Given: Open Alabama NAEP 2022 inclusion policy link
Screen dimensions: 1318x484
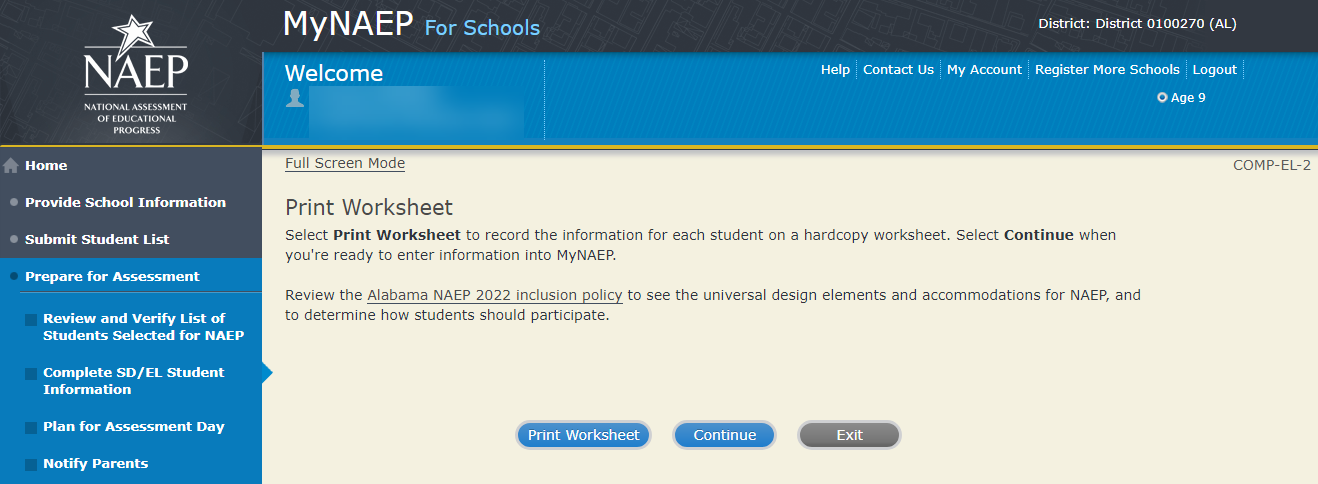Looking at the screenshot, I should 495,296.
